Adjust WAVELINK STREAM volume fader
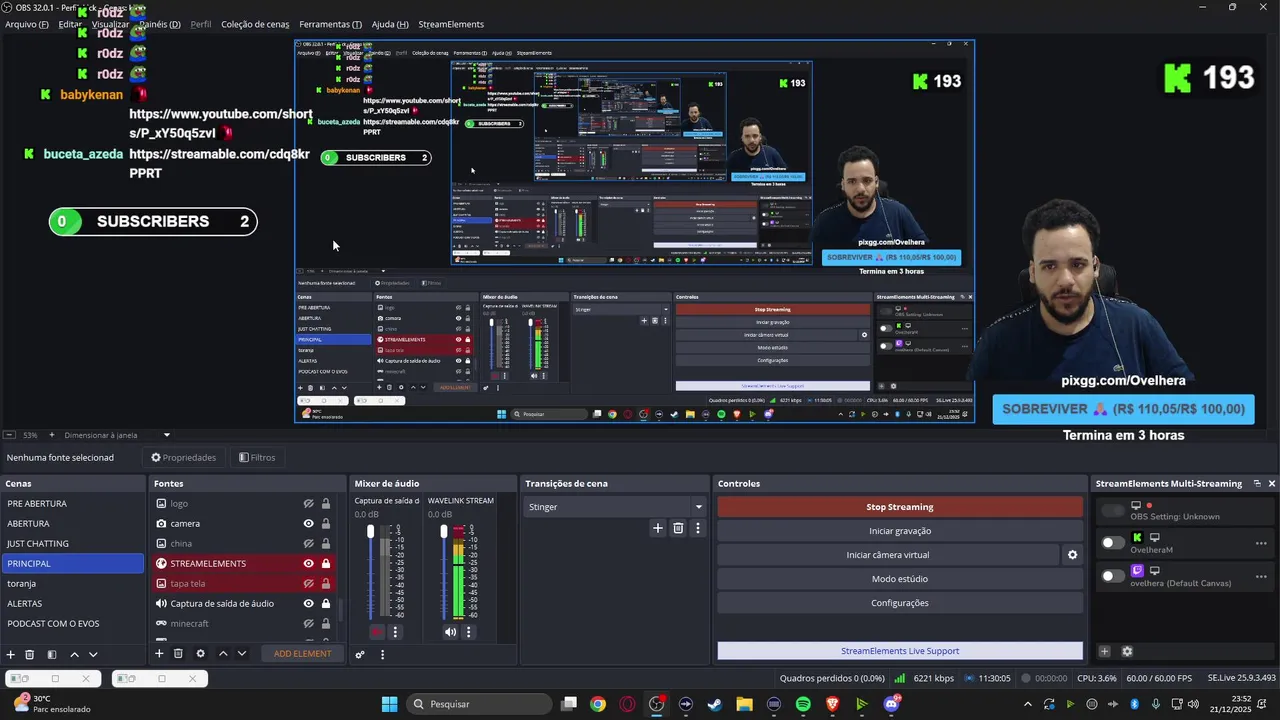The width and height of the screenshot is (1280, 720). pos(444,532)
